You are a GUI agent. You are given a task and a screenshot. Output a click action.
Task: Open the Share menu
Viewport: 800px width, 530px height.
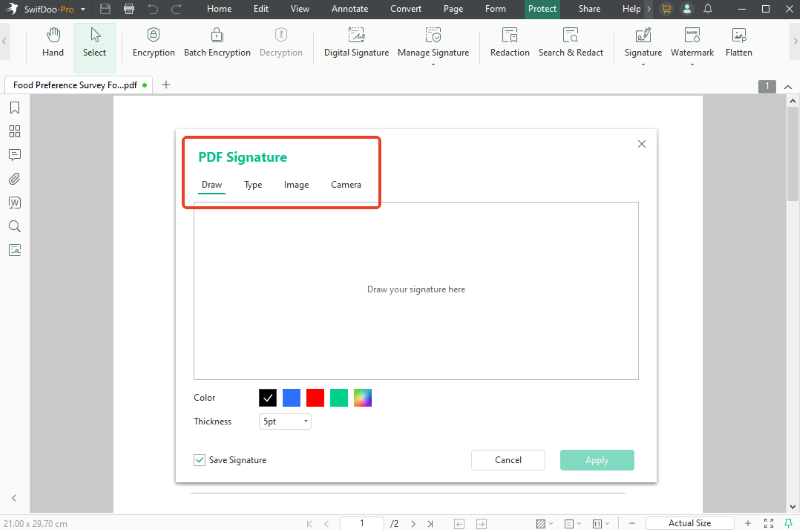point(589,9)
